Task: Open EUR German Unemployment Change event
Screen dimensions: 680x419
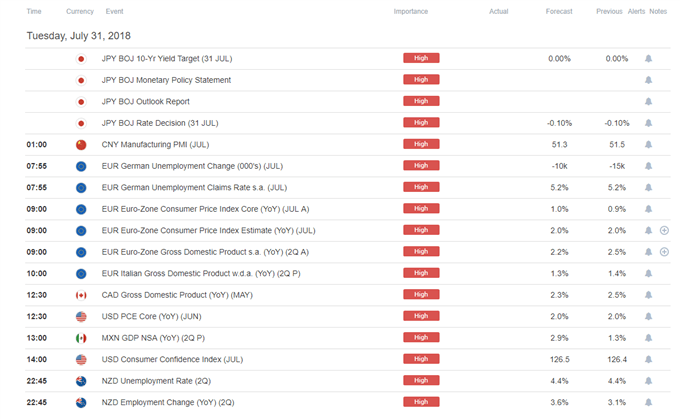Action: click(x=192, y=166)
